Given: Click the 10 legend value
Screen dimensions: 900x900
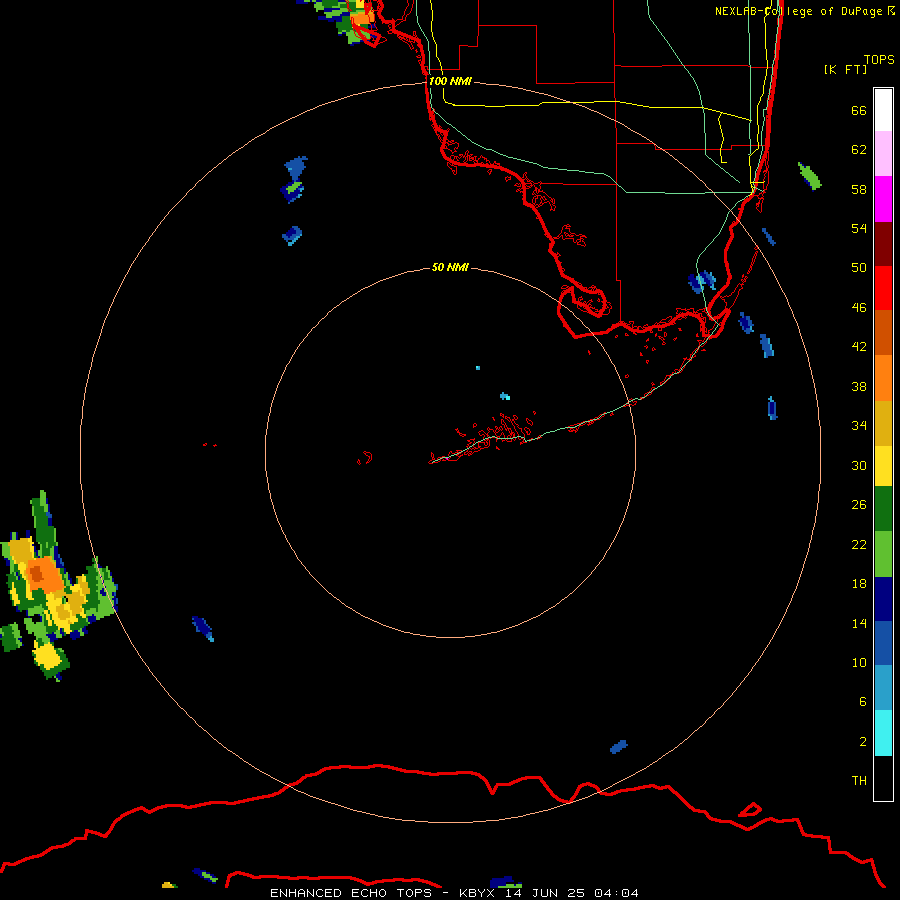Looking at the screenshot, I should pyautogui.click(x=859, y=663).
